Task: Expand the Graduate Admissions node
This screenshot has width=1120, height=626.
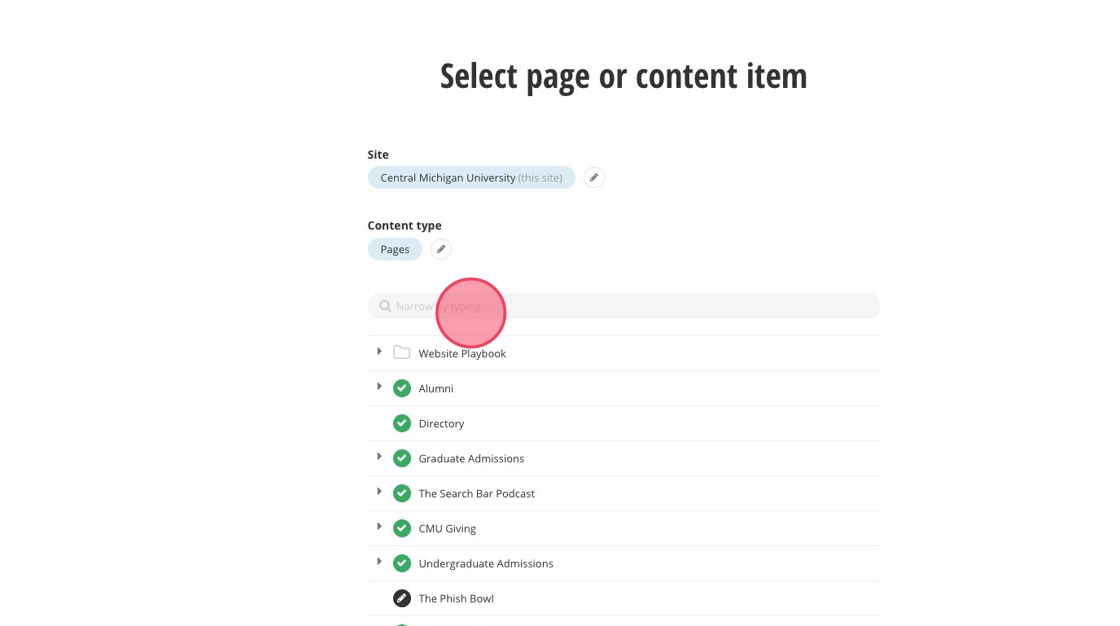Action: point(379,457)
